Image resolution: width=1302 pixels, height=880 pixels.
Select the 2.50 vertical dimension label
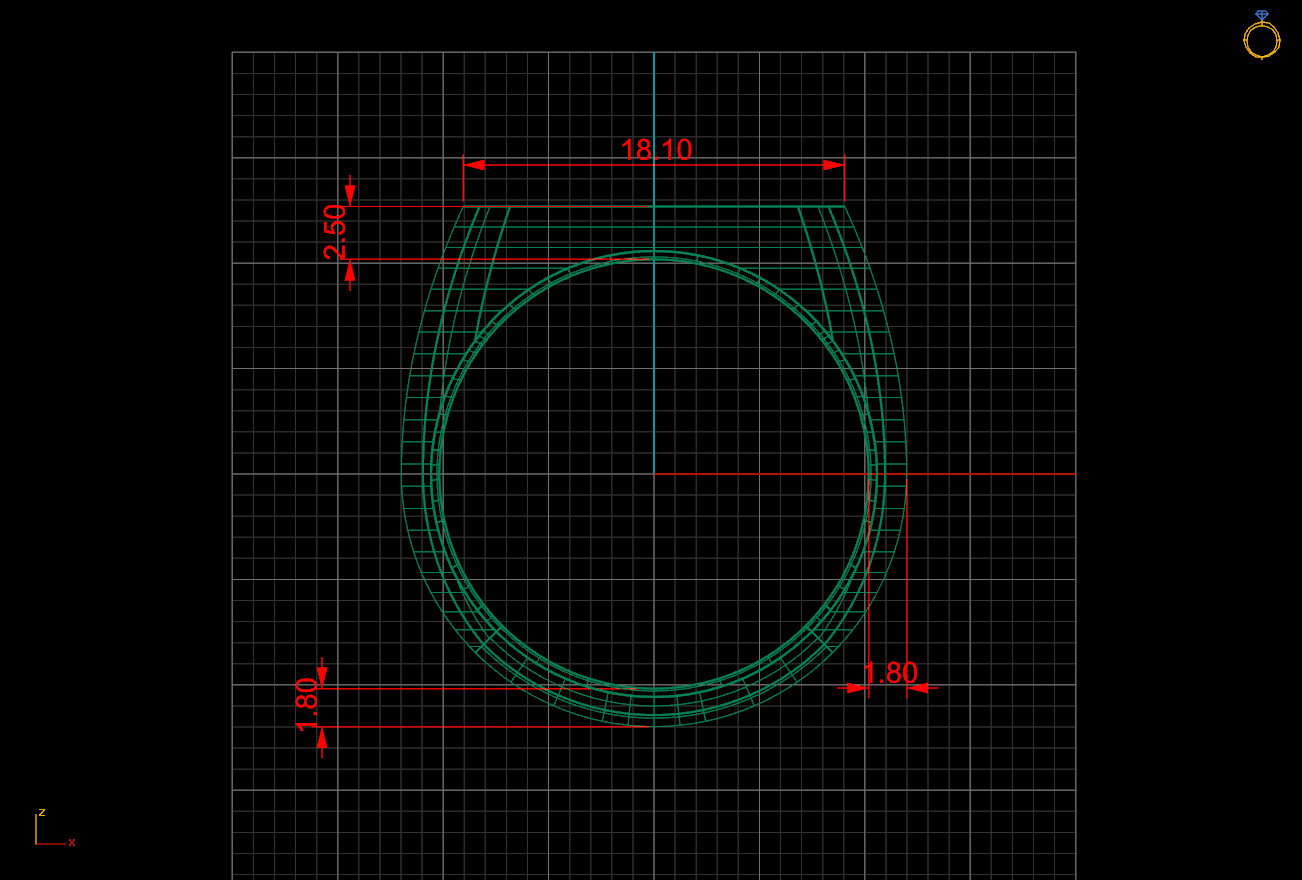(336, 232)
